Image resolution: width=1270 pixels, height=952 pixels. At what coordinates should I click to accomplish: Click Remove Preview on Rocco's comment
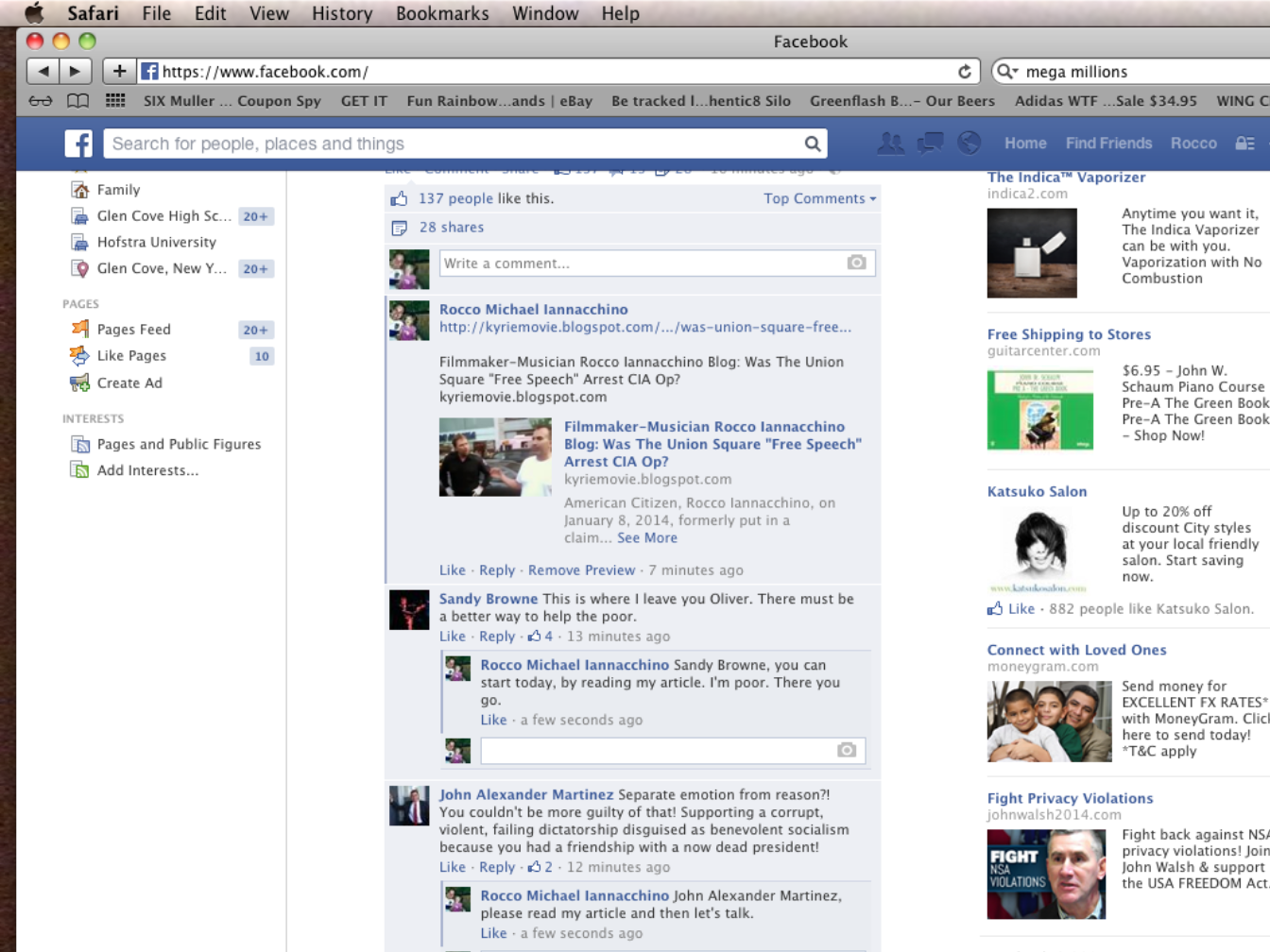pos(581,570)
